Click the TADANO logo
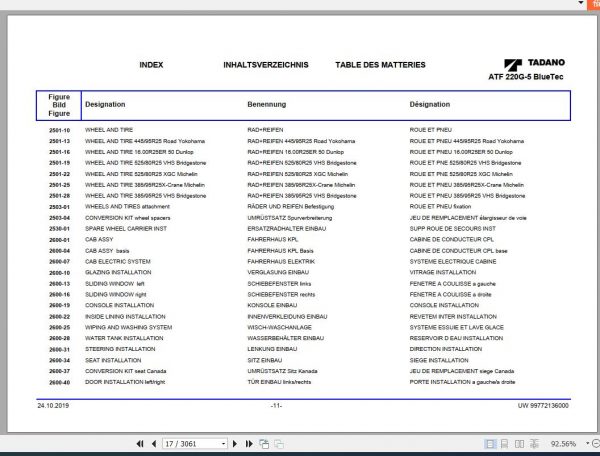 coord(534,64)
